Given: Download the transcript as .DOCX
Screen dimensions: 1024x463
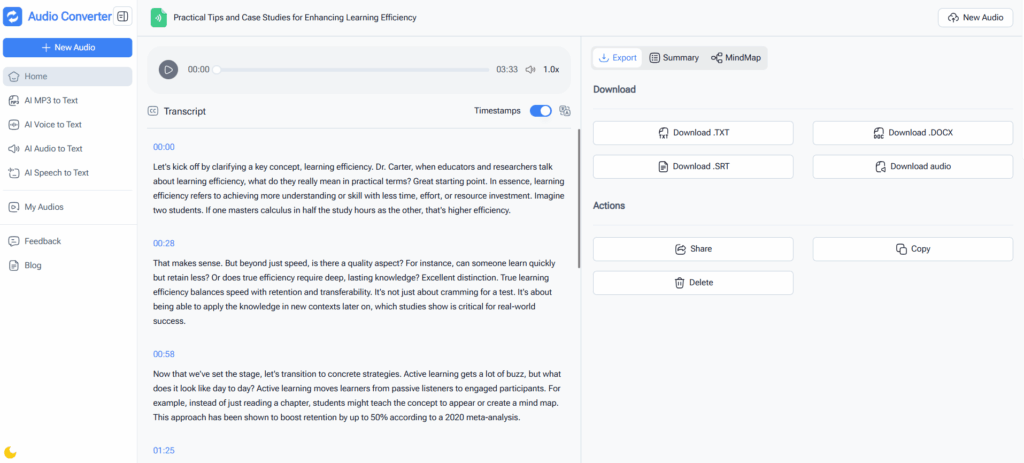Looking at the screenshot, I should [912, 133].
